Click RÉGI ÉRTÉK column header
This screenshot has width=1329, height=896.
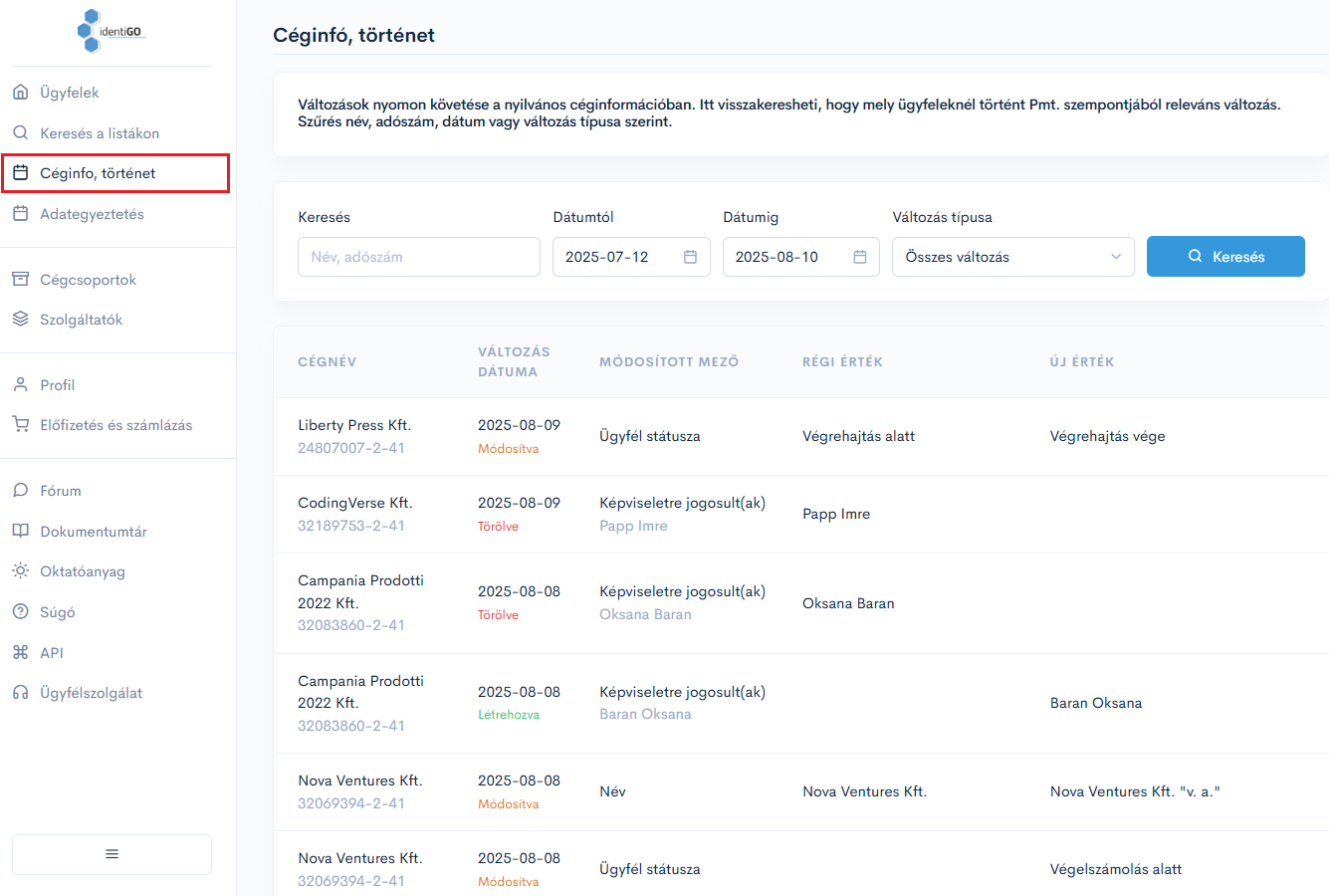coord(842,361)
